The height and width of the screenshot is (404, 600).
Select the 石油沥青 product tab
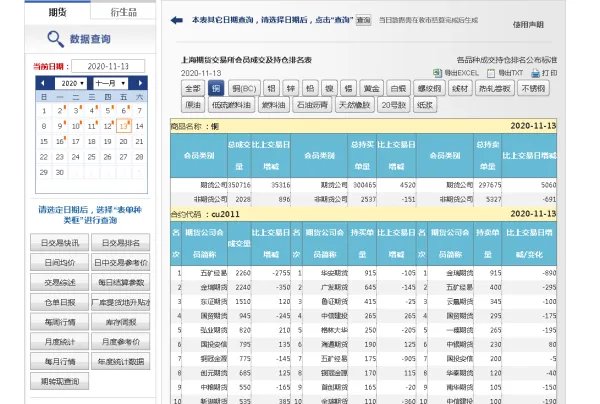coord(312,105)
